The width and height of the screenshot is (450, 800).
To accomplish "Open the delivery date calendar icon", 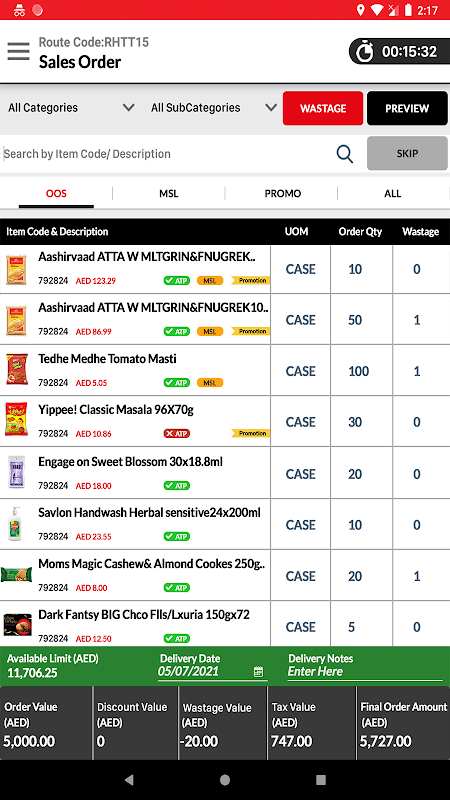I will pos(259,671).
